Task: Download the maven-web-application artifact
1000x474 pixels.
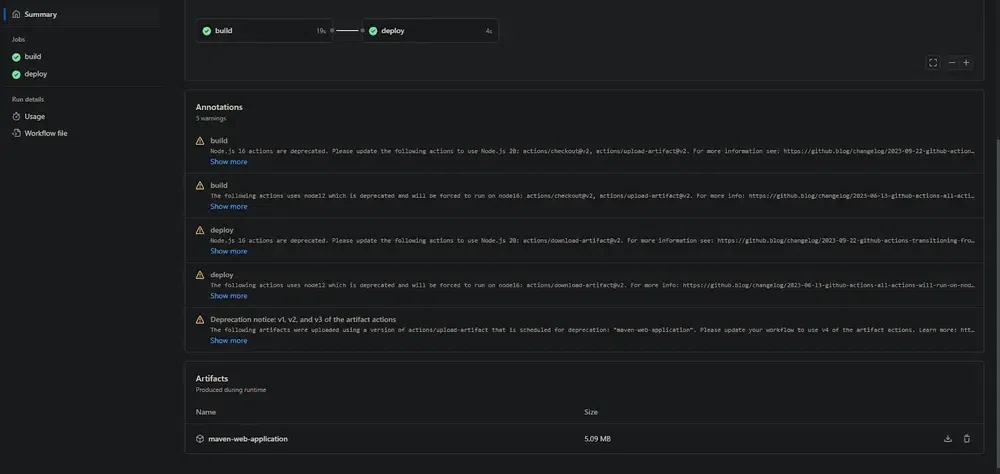Action: click(947, 439)
